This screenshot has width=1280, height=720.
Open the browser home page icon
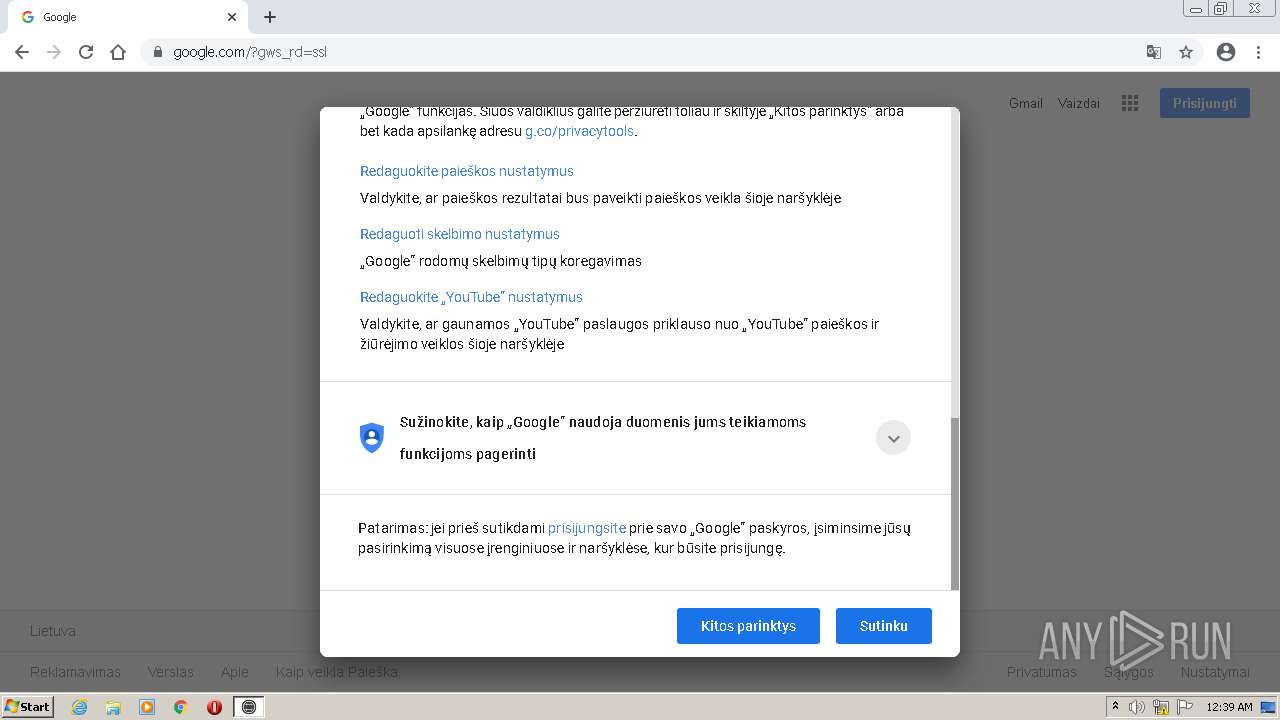tap(118, 52)
